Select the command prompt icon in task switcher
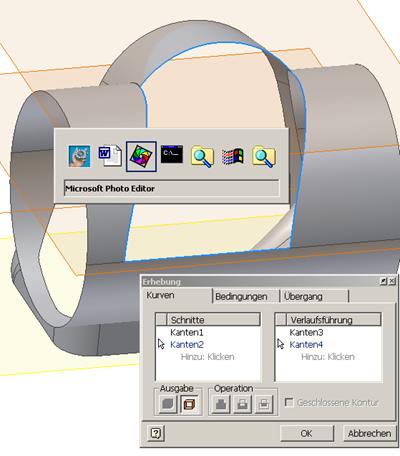 pos(172,154)
